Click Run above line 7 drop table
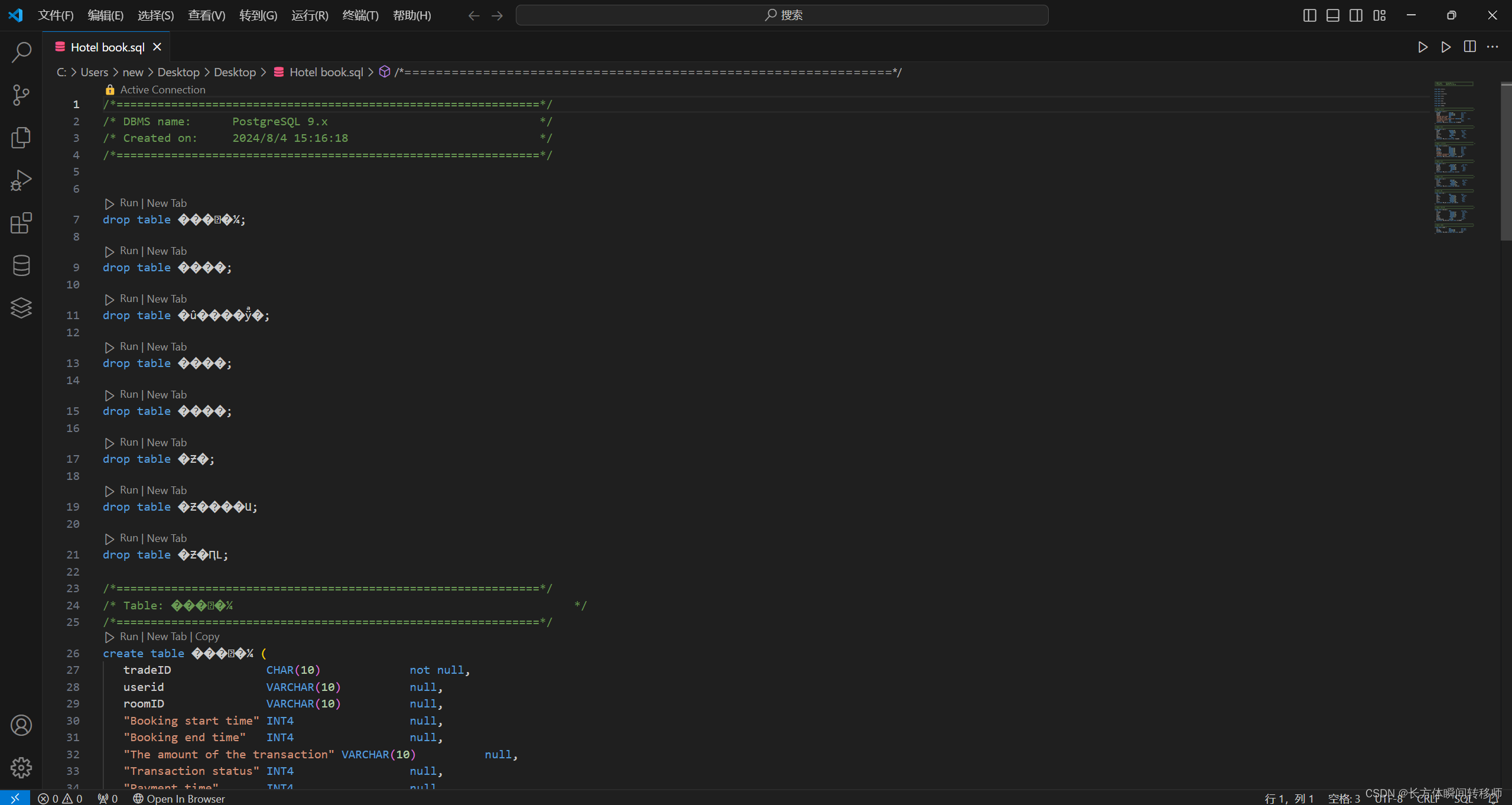The height and width of the screenshot is (805, 1512). coord(129,203)
